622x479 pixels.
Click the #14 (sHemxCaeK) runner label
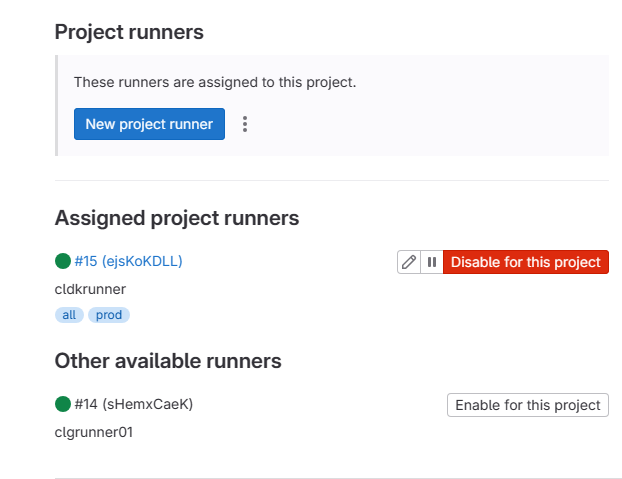pyautogui.click(x=133, y=405)
